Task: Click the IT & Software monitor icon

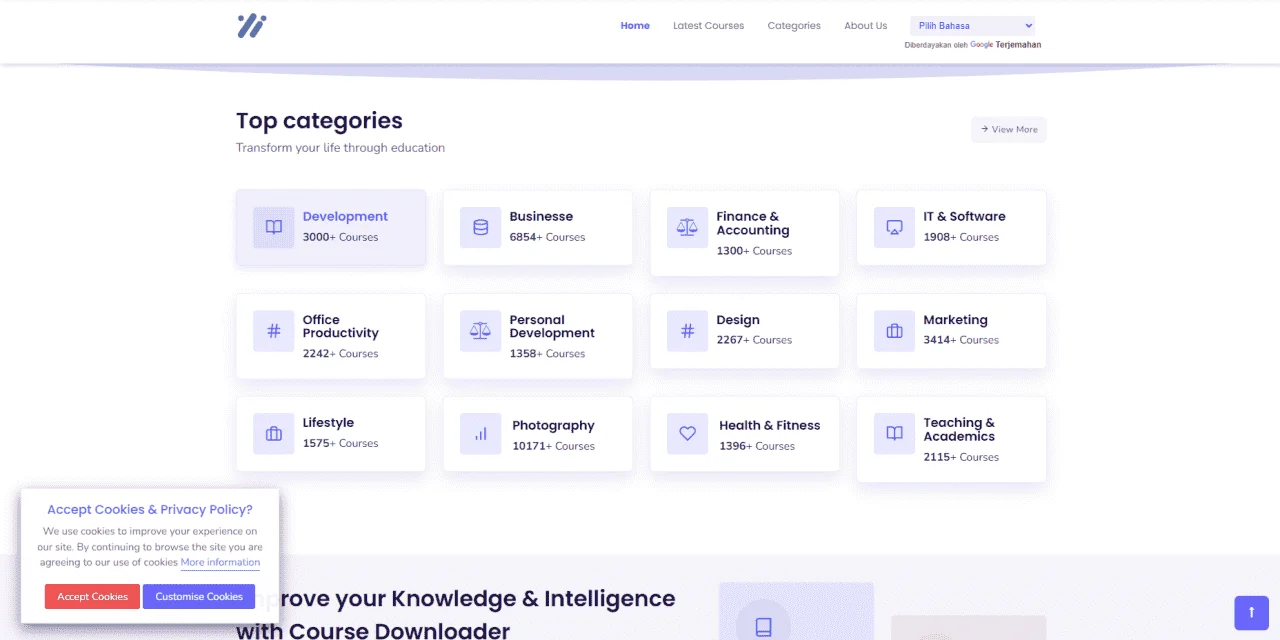Action: click(x=895, y=227)
